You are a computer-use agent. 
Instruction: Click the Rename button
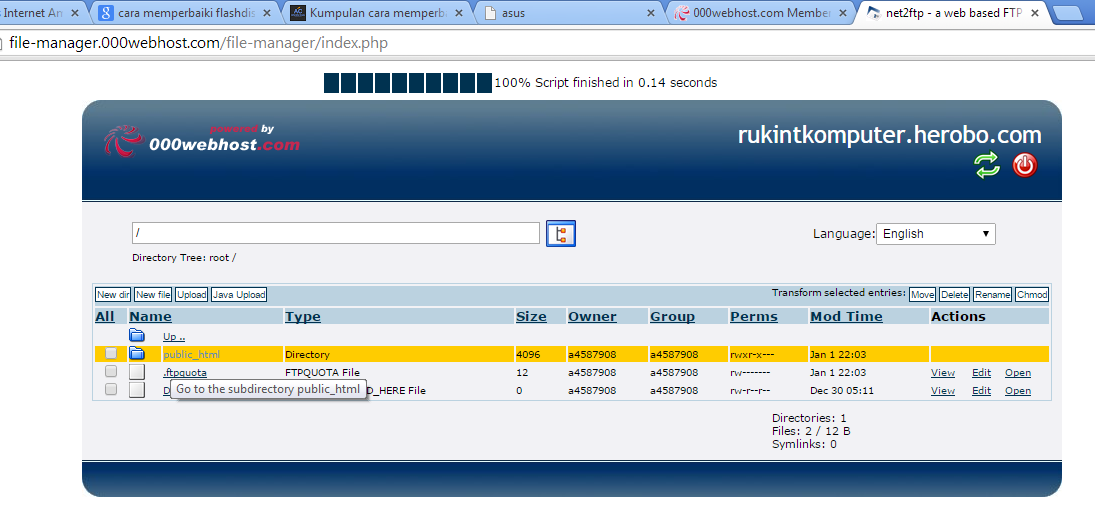992,295
